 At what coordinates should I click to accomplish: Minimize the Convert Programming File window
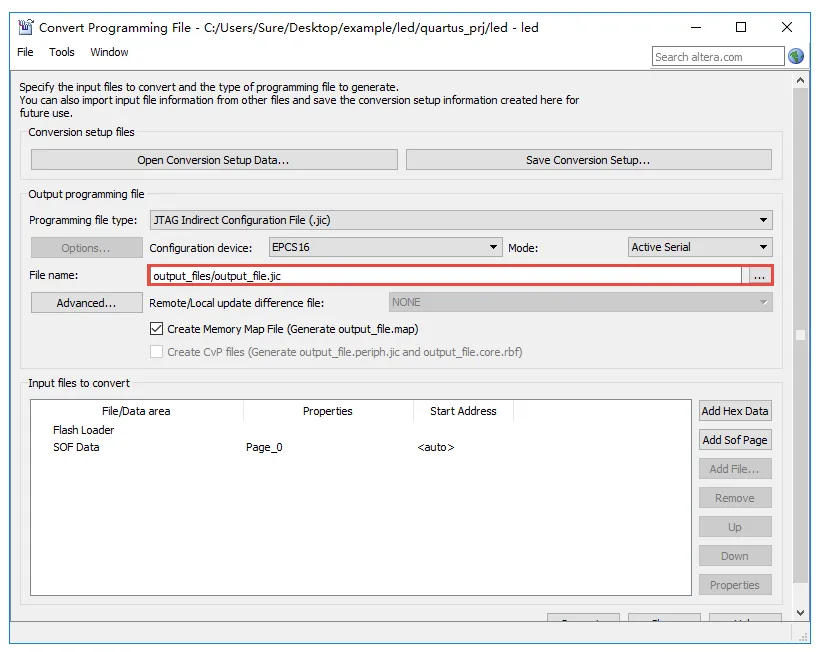(x=696, y=27)
